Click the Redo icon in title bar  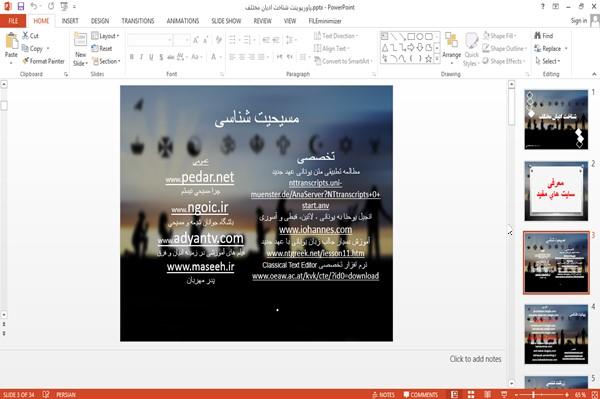[x=51, y=7]
